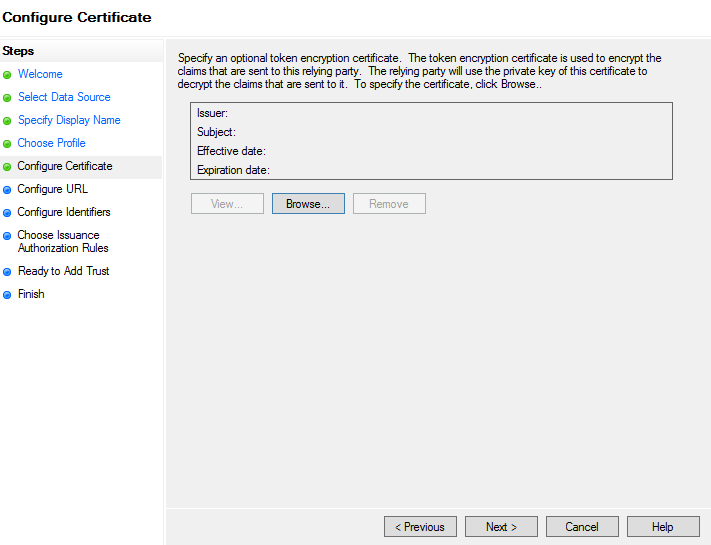
Task: Go back with the Previous button
Action: [420, 526]
